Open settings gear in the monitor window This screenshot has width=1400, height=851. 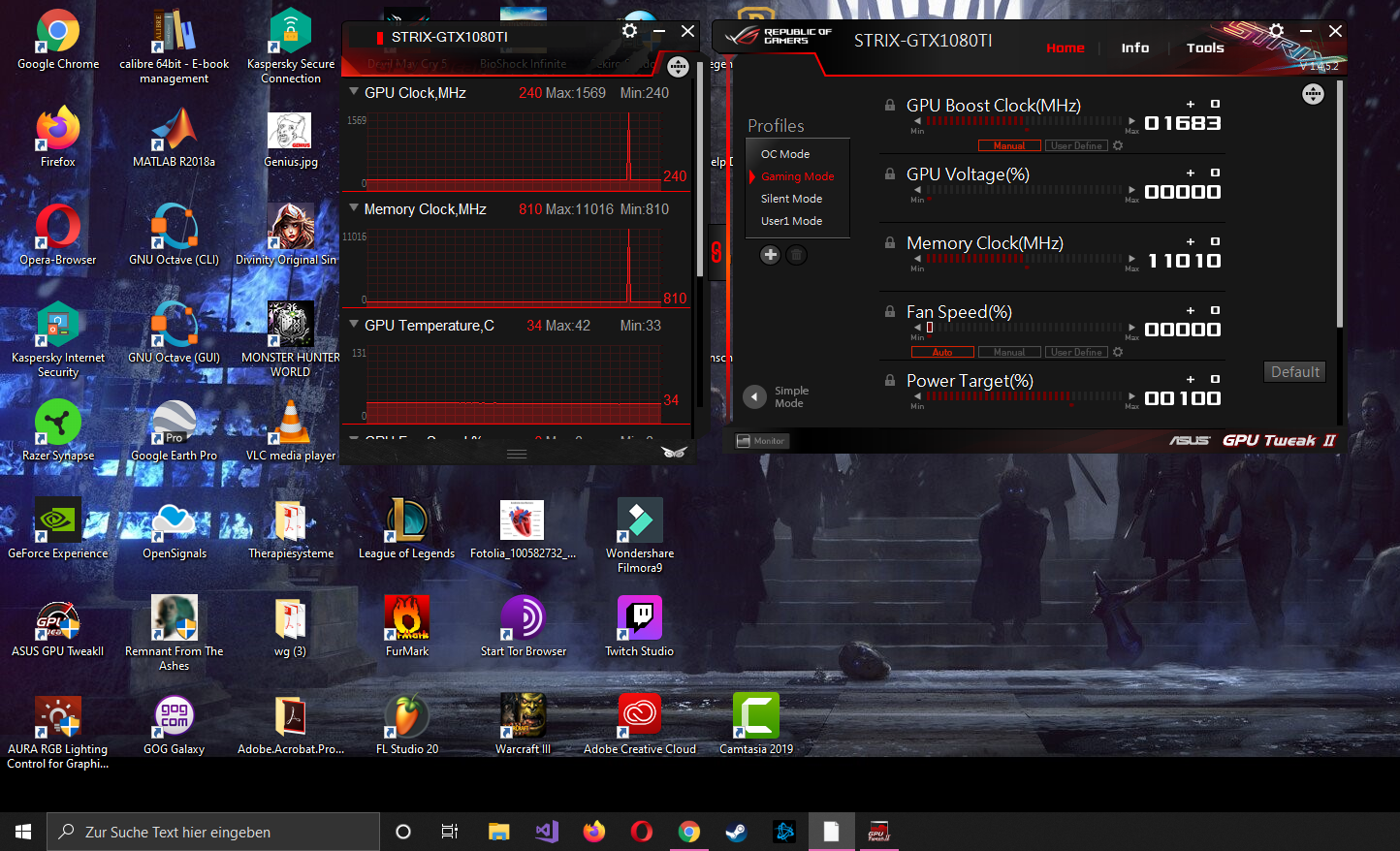629,31
